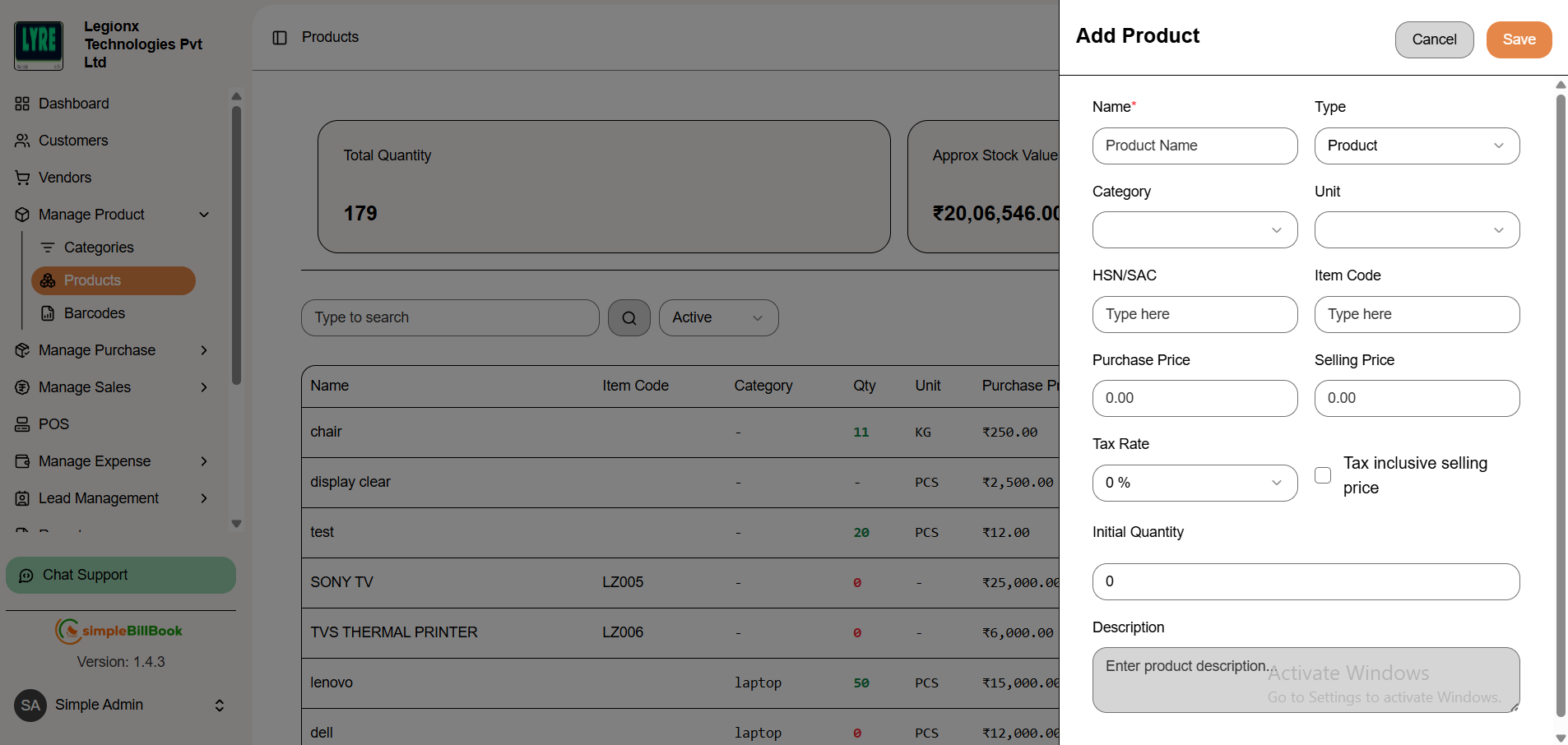Viewport: 1568px width, 745px height.
Task: Click the POS register icon
Action: 22,424
